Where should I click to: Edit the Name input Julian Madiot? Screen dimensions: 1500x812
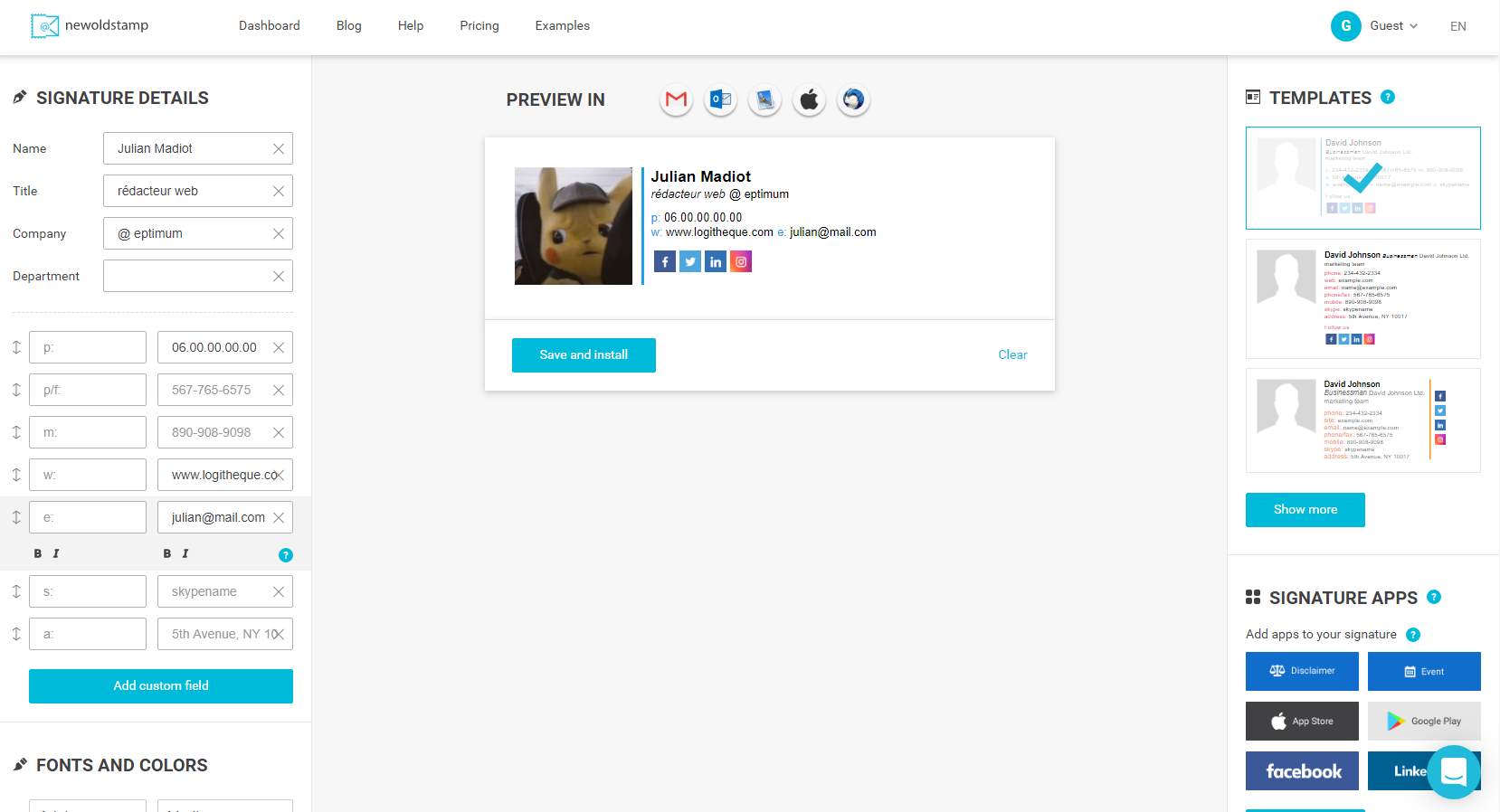tap(198, 148)
